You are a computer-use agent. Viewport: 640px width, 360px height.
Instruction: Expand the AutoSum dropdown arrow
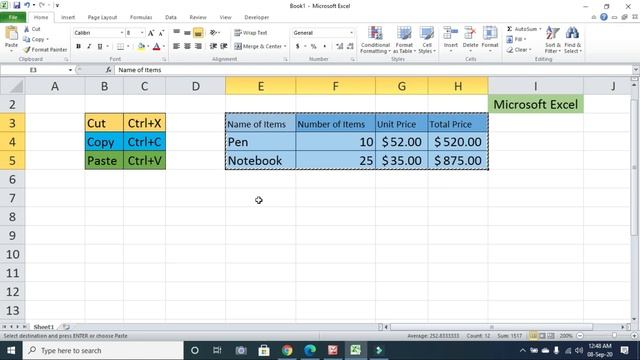(x=540, y=29)
